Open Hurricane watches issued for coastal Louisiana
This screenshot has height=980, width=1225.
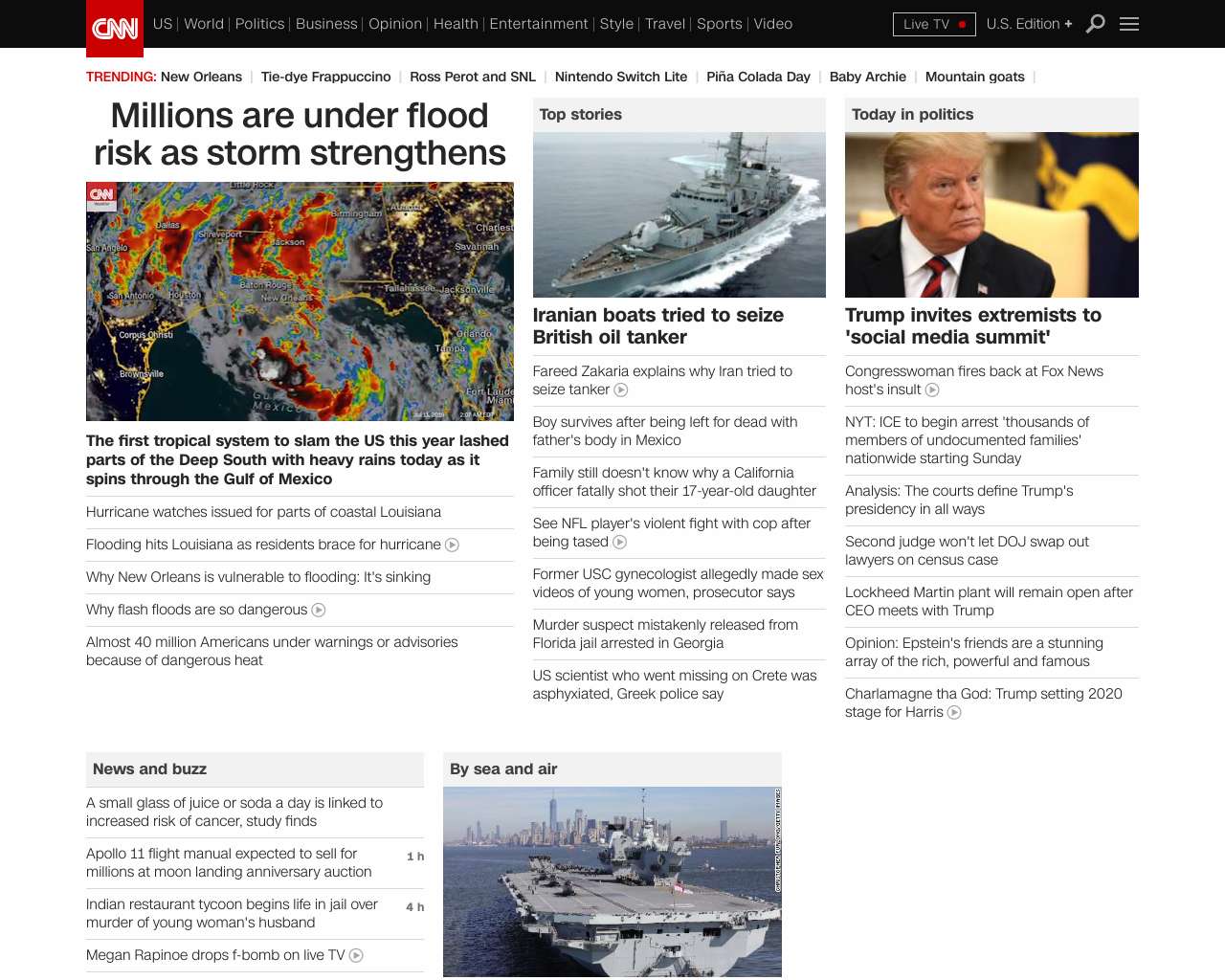(x=263, y=512)
